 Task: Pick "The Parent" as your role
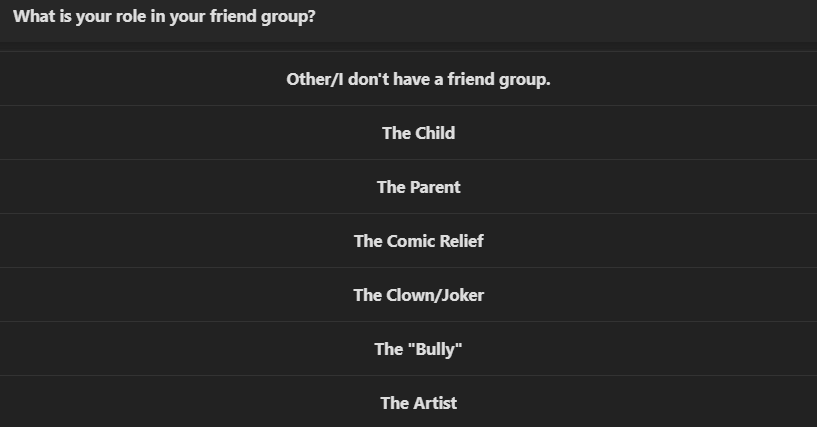418,187
